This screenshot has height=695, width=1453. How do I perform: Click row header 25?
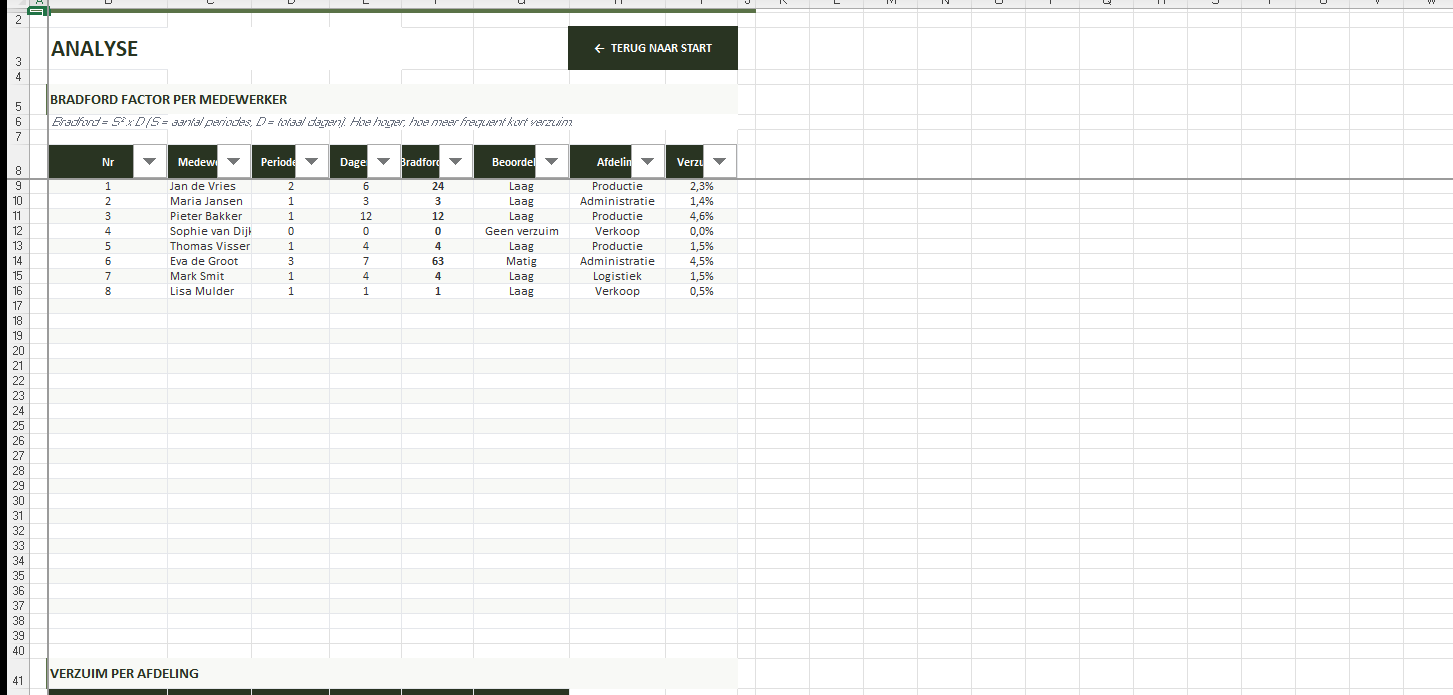17,426
